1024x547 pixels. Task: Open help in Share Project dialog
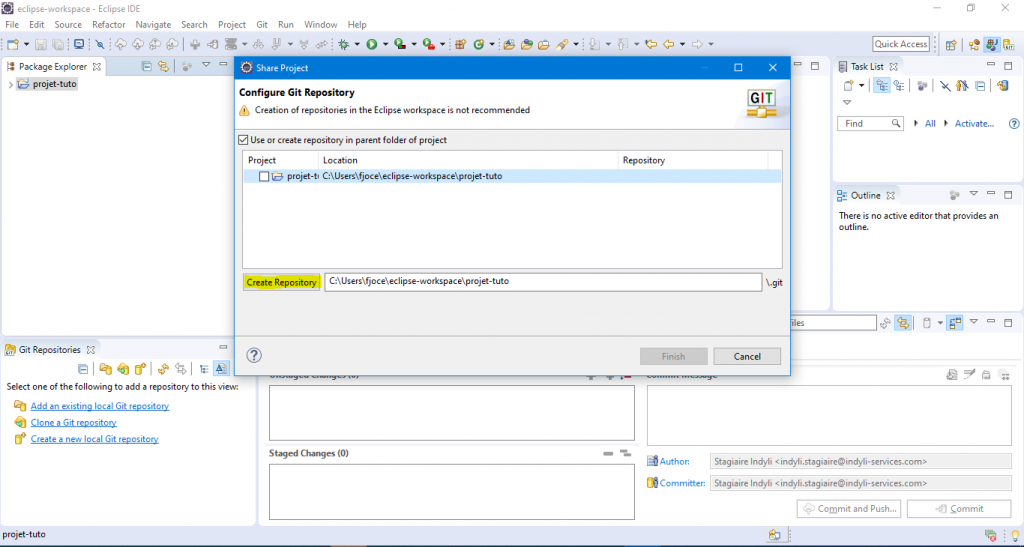pos(254,355)
